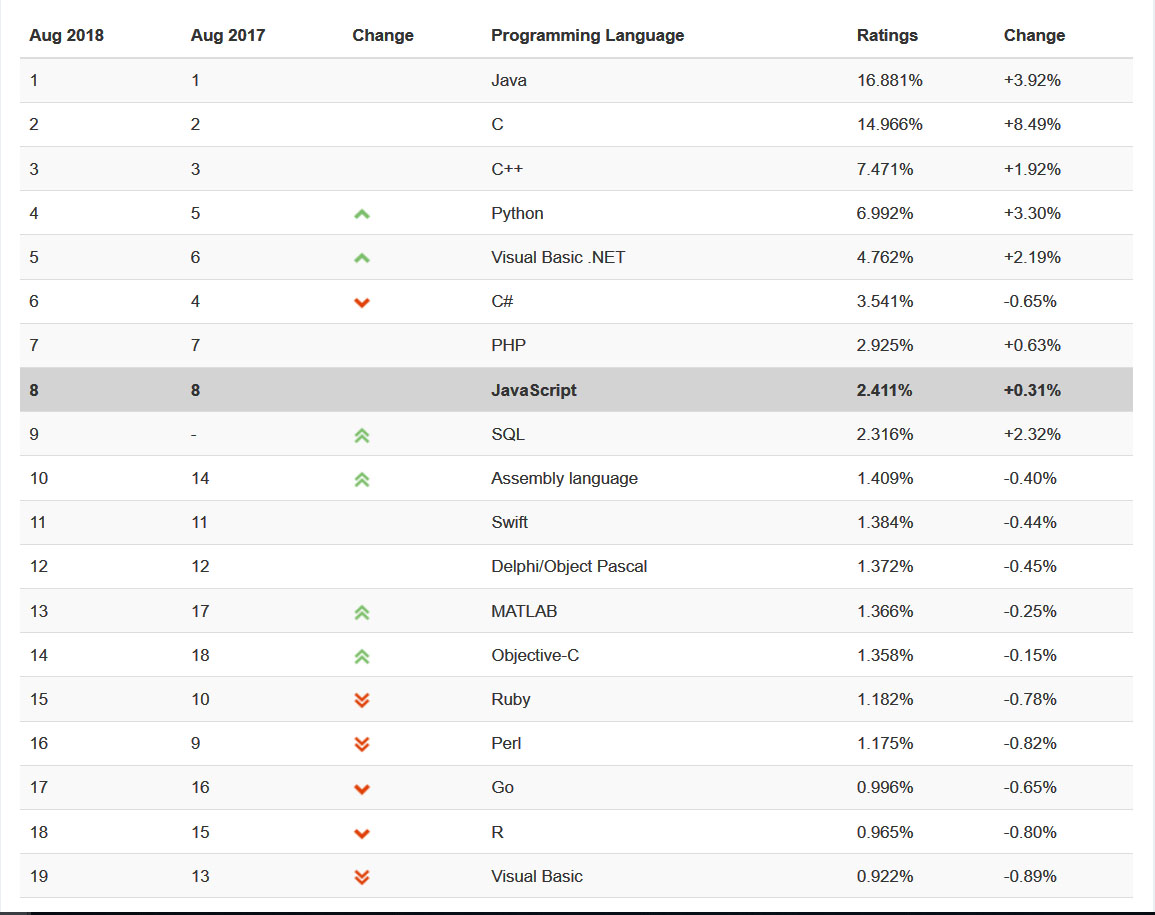Click the red down arrow for C#

(362, 302)
